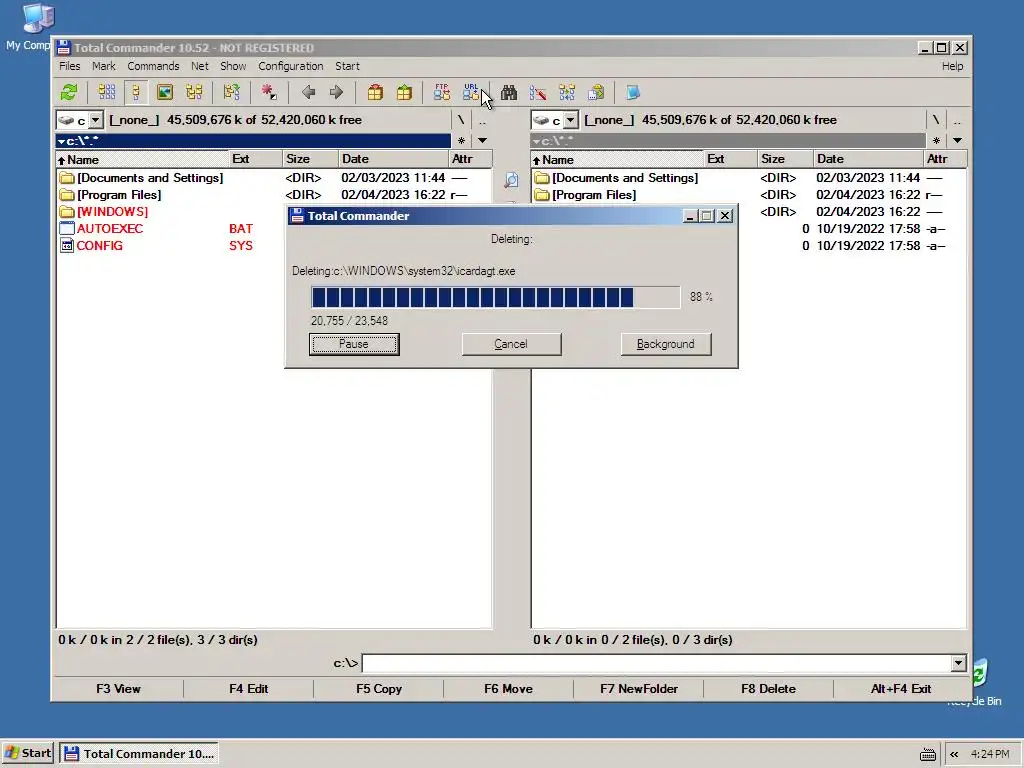Open left panel favorites asterisk button
Image resolution: width=1024 pixels, height=768 pixels.
click(x=461, y=140)
